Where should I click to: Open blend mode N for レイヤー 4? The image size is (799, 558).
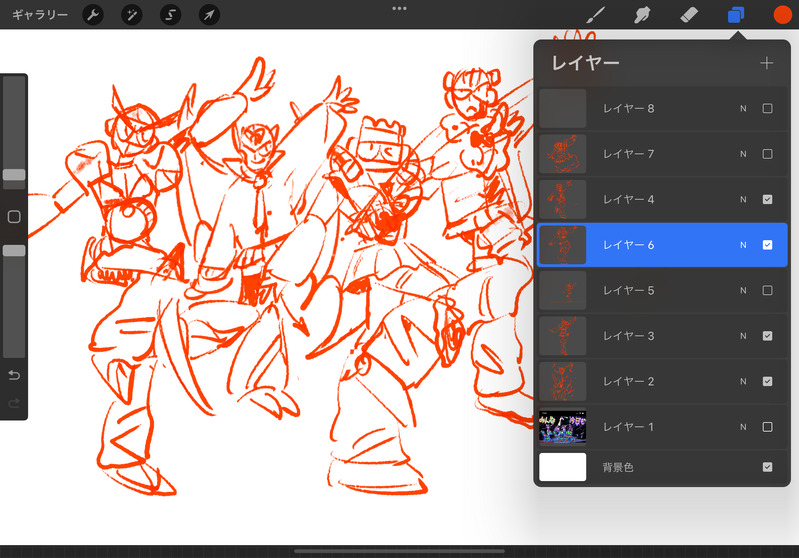pos(743,199)
